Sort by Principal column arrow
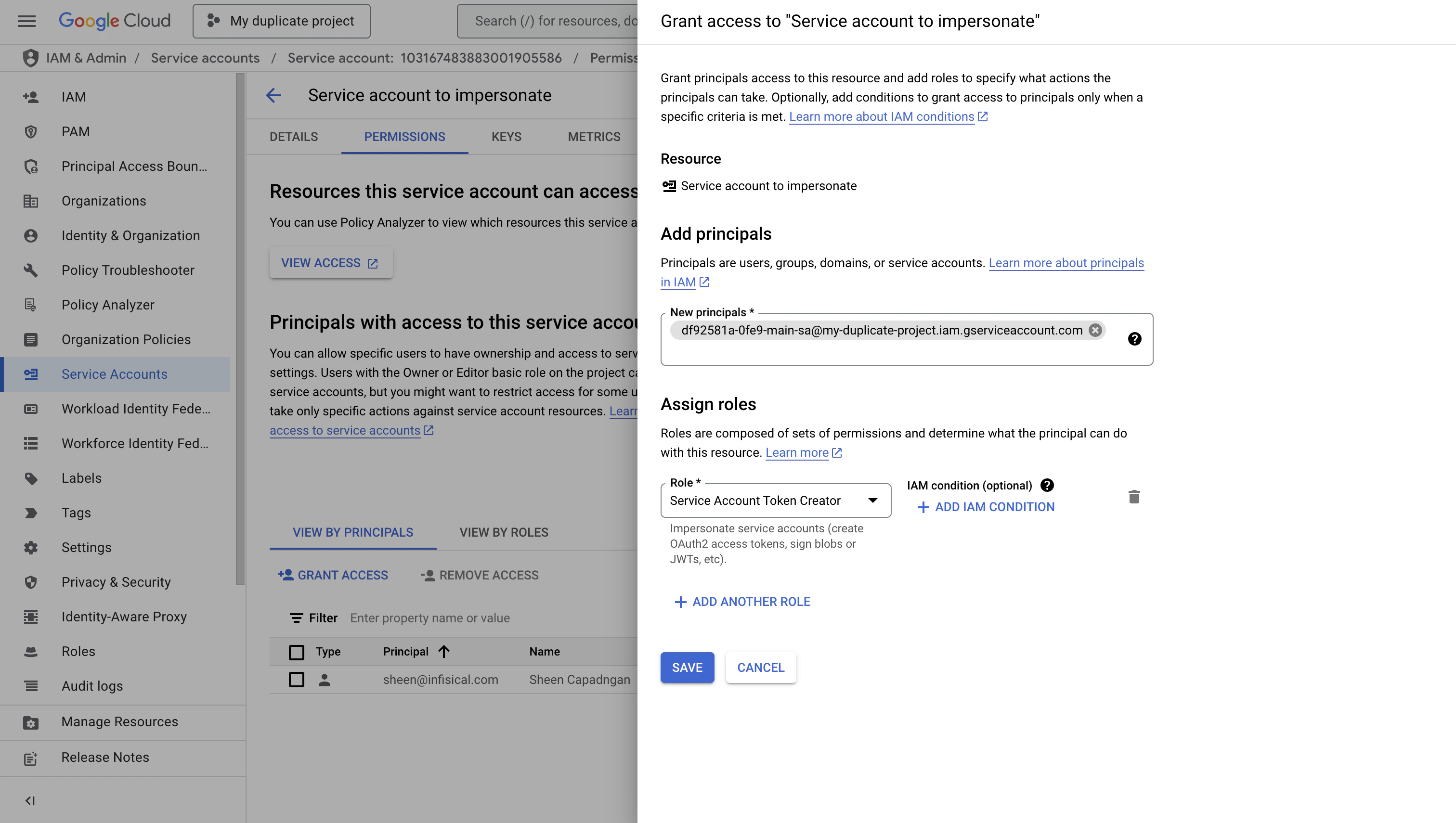 [x=444, y=651]
